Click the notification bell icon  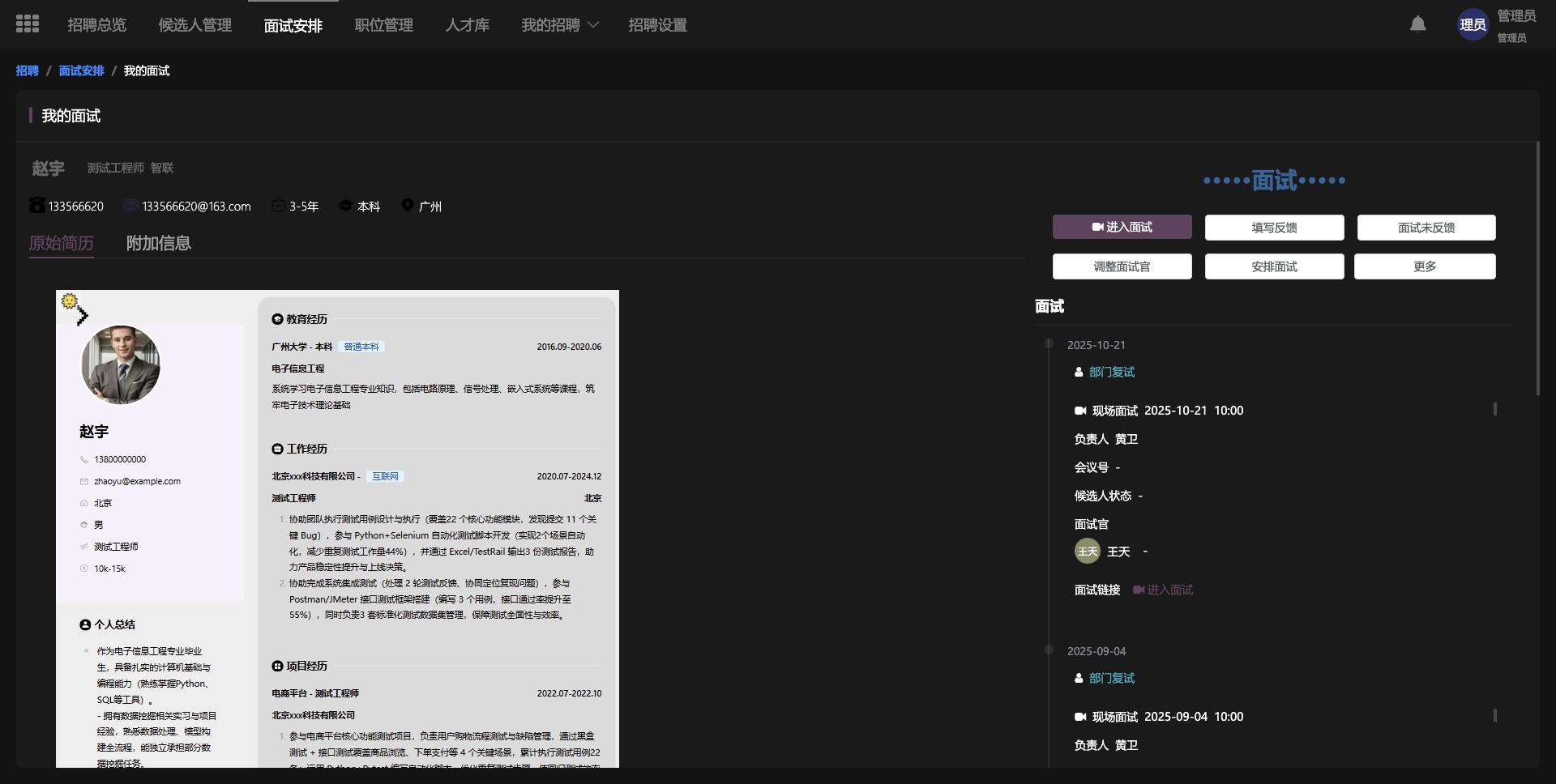point(1417,24)
